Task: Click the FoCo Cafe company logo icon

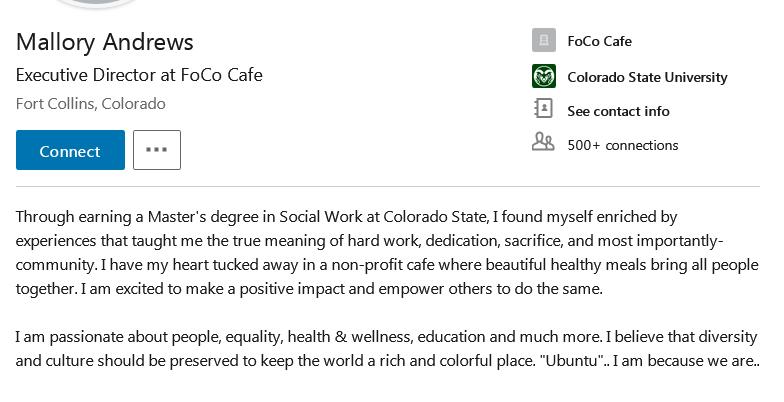Action: pyautogui.click(x=543, y=41)
